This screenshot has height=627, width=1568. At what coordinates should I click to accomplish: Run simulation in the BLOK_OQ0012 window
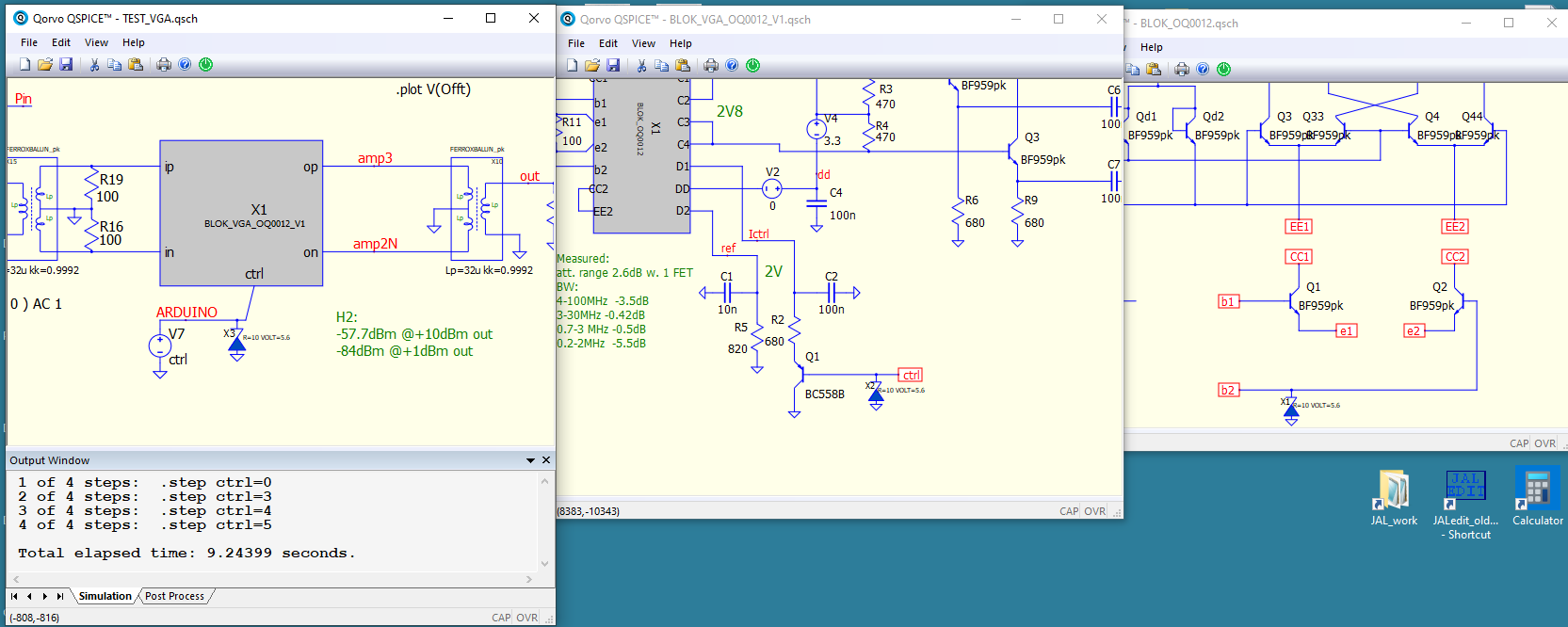pos(1224,70)
